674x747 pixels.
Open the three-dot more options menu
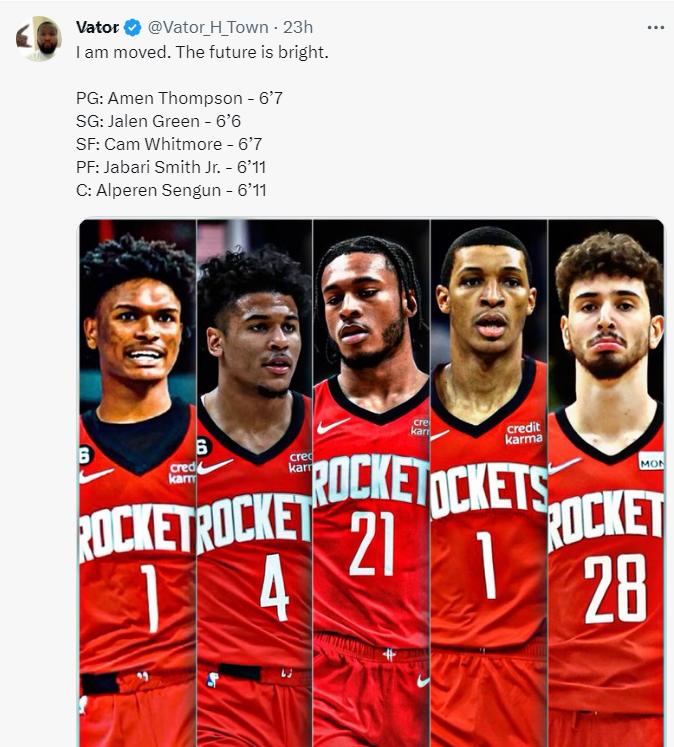point(655,28)
